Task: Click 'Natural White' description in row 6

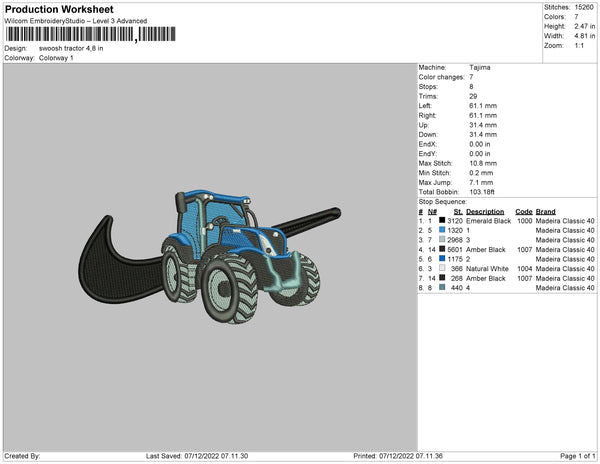Action: [x=488, y=269]
